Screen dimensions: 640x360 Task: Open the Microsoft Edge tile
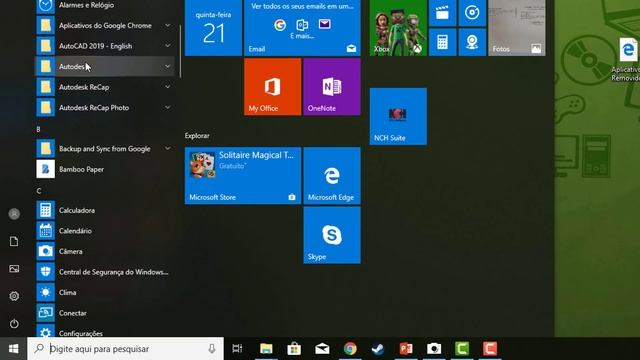(x=332, y=176)
